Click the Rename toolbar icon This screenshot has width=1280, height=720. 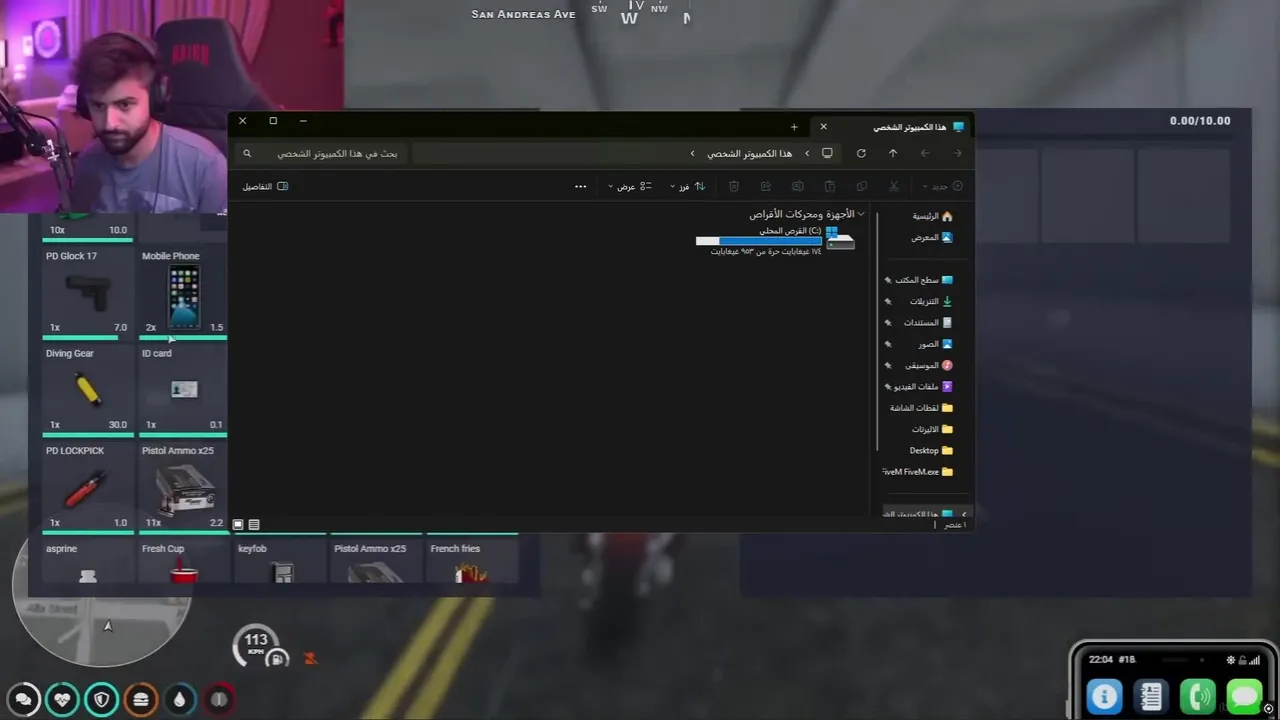[797, 186]
